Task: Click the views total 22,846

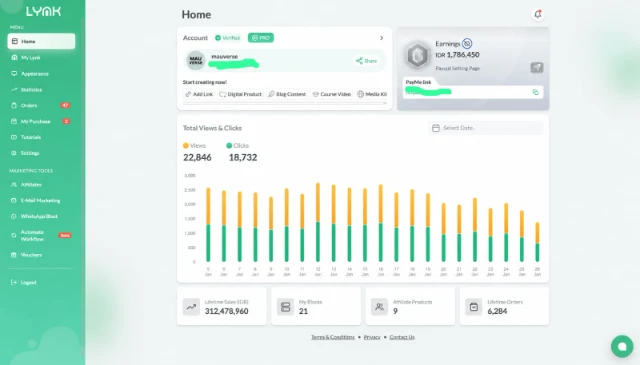Action: tap(197, 158)
